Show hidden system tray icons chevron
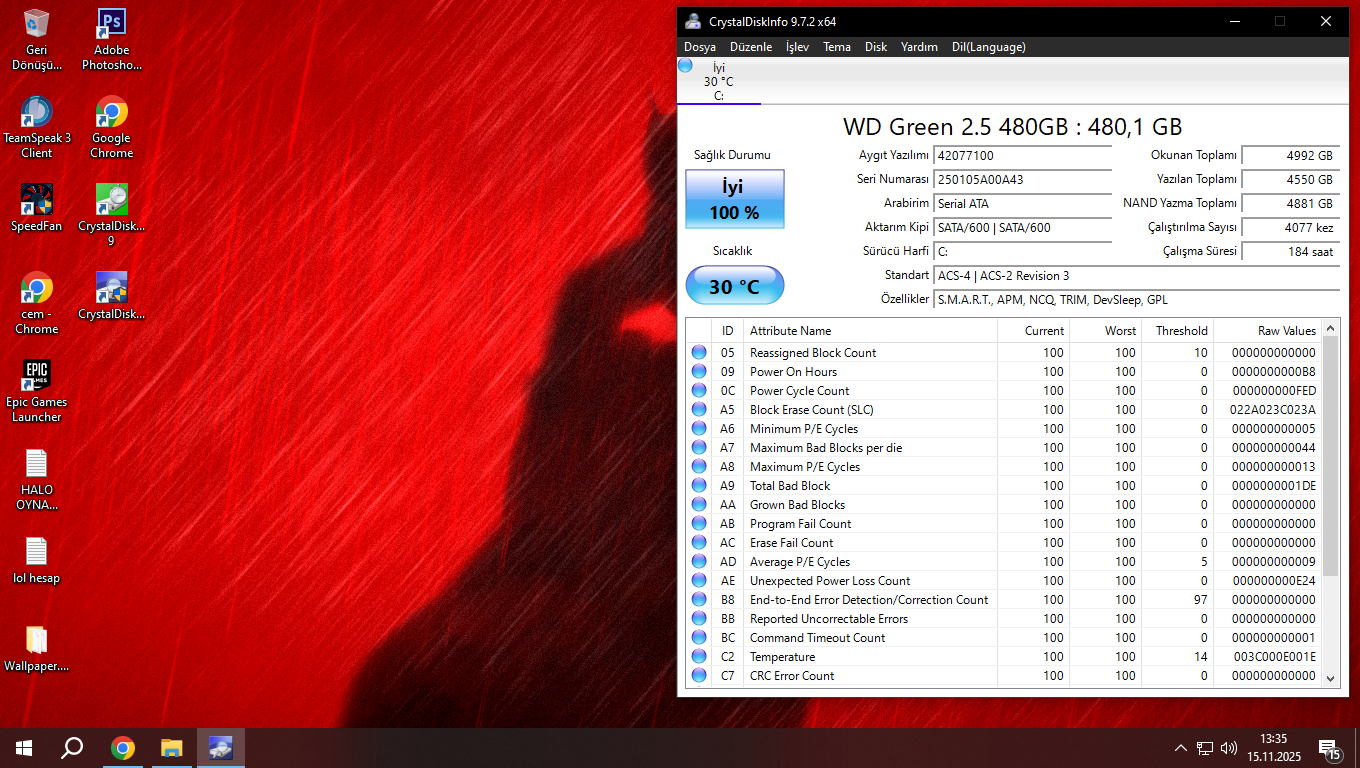This screenshot has height=768, width=1360. pos(1180,748)
